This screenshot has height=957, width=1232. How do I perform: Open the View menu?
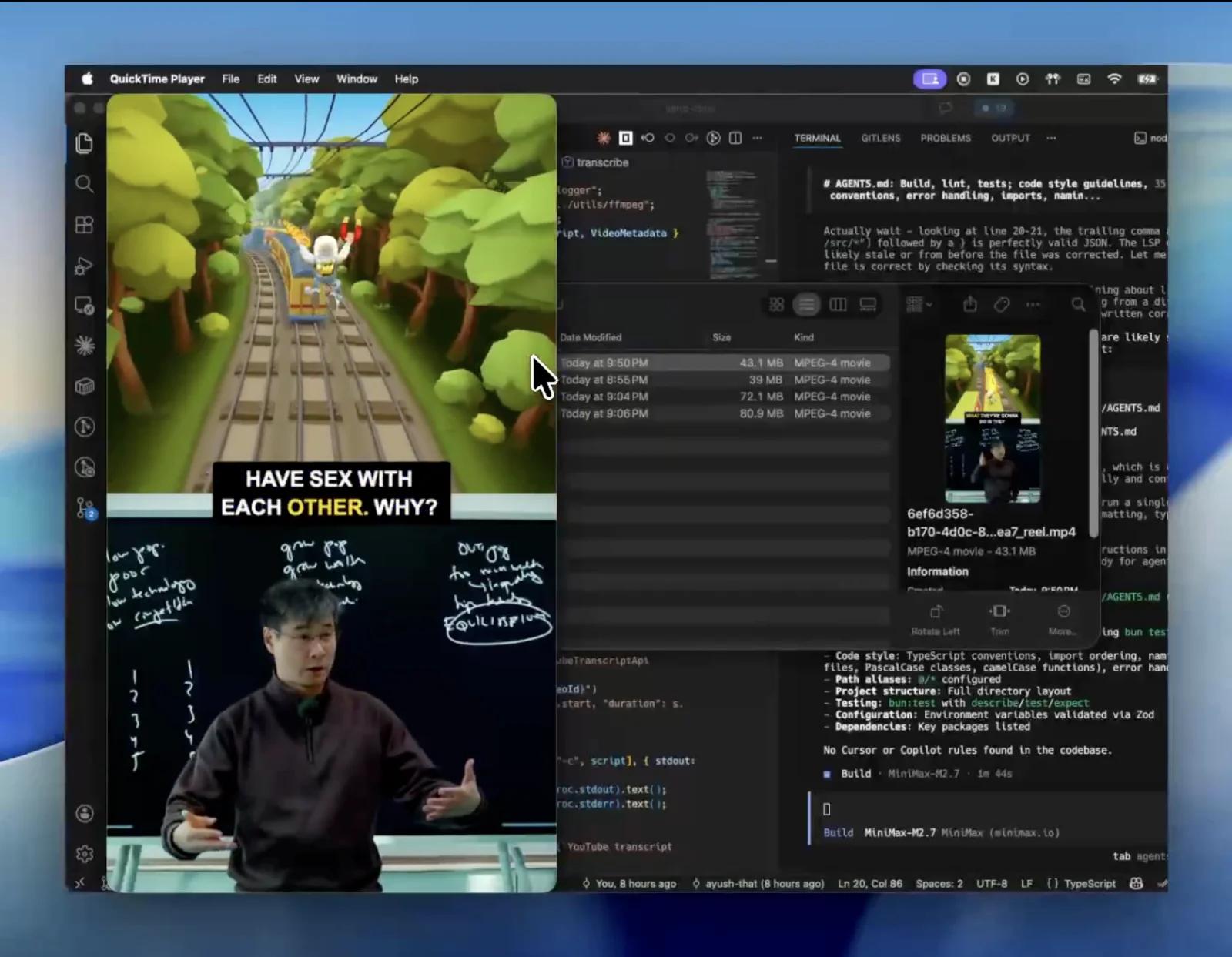coord(306,79)
